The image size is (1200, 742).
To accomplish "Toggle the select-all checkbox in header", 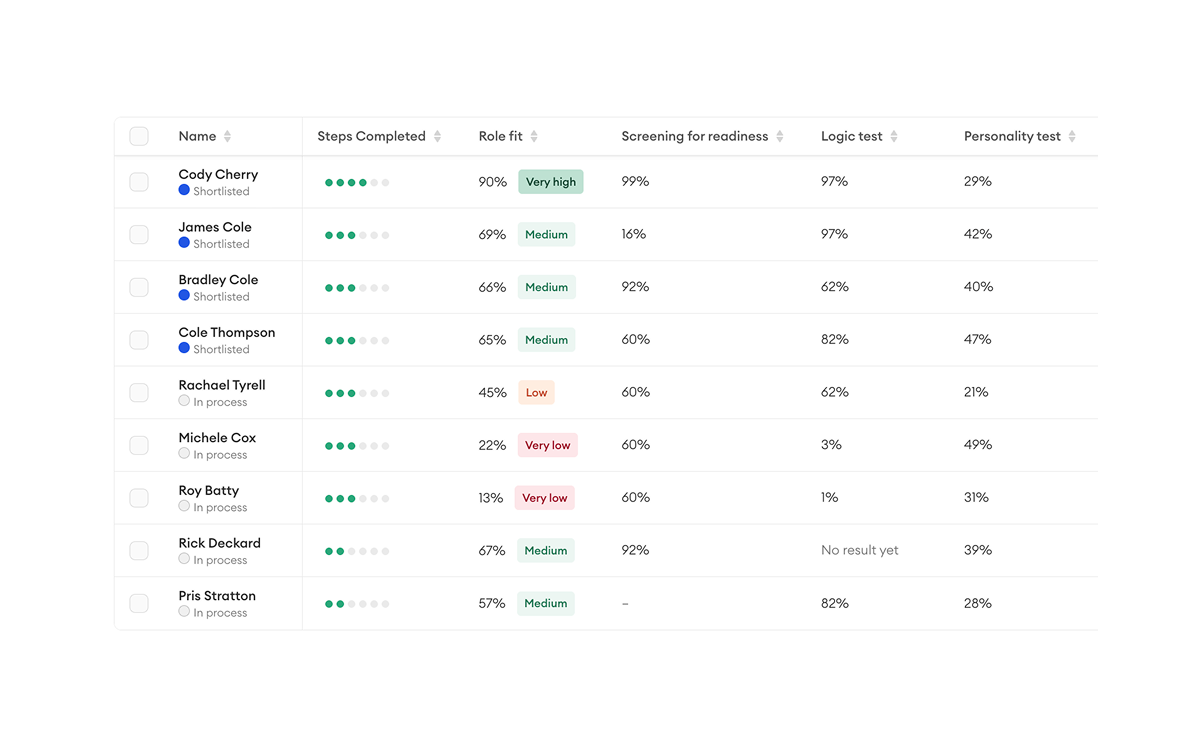I will 139,136.
